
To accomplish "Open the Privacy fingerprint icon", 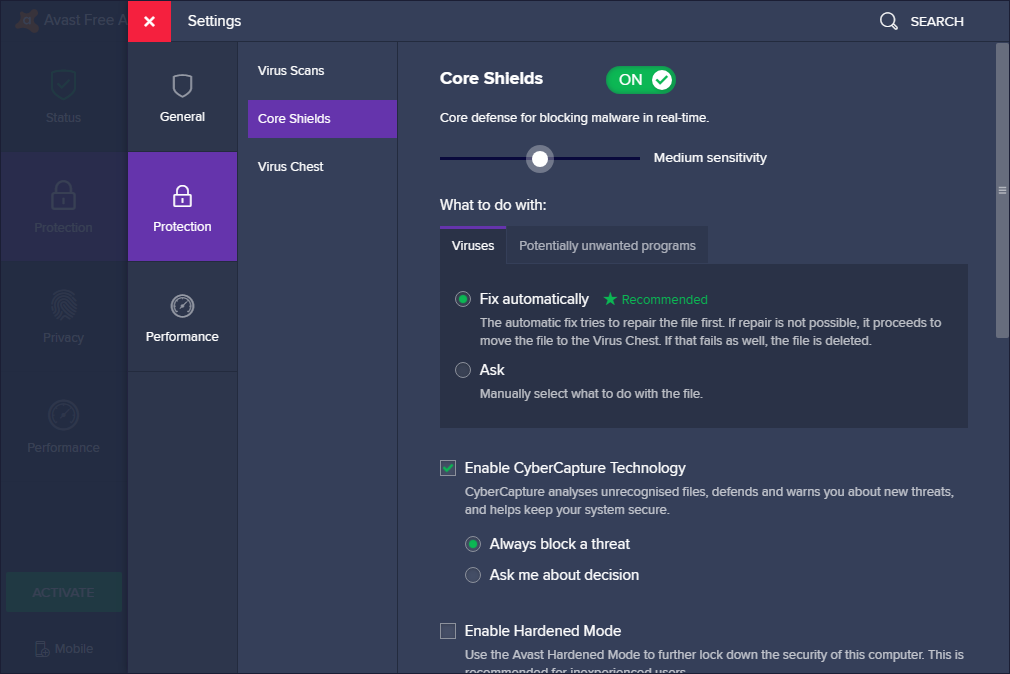I will click(x=63, y=305).
